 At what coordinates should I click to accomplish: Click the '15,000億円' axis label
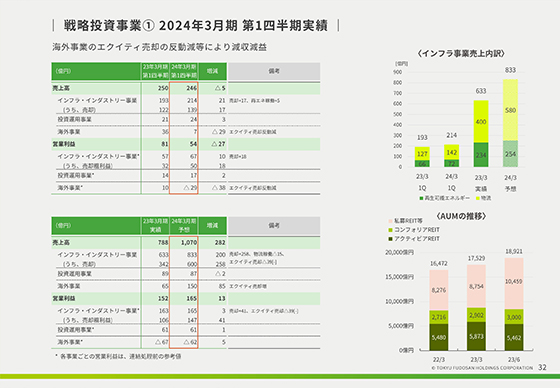point(399,277)
